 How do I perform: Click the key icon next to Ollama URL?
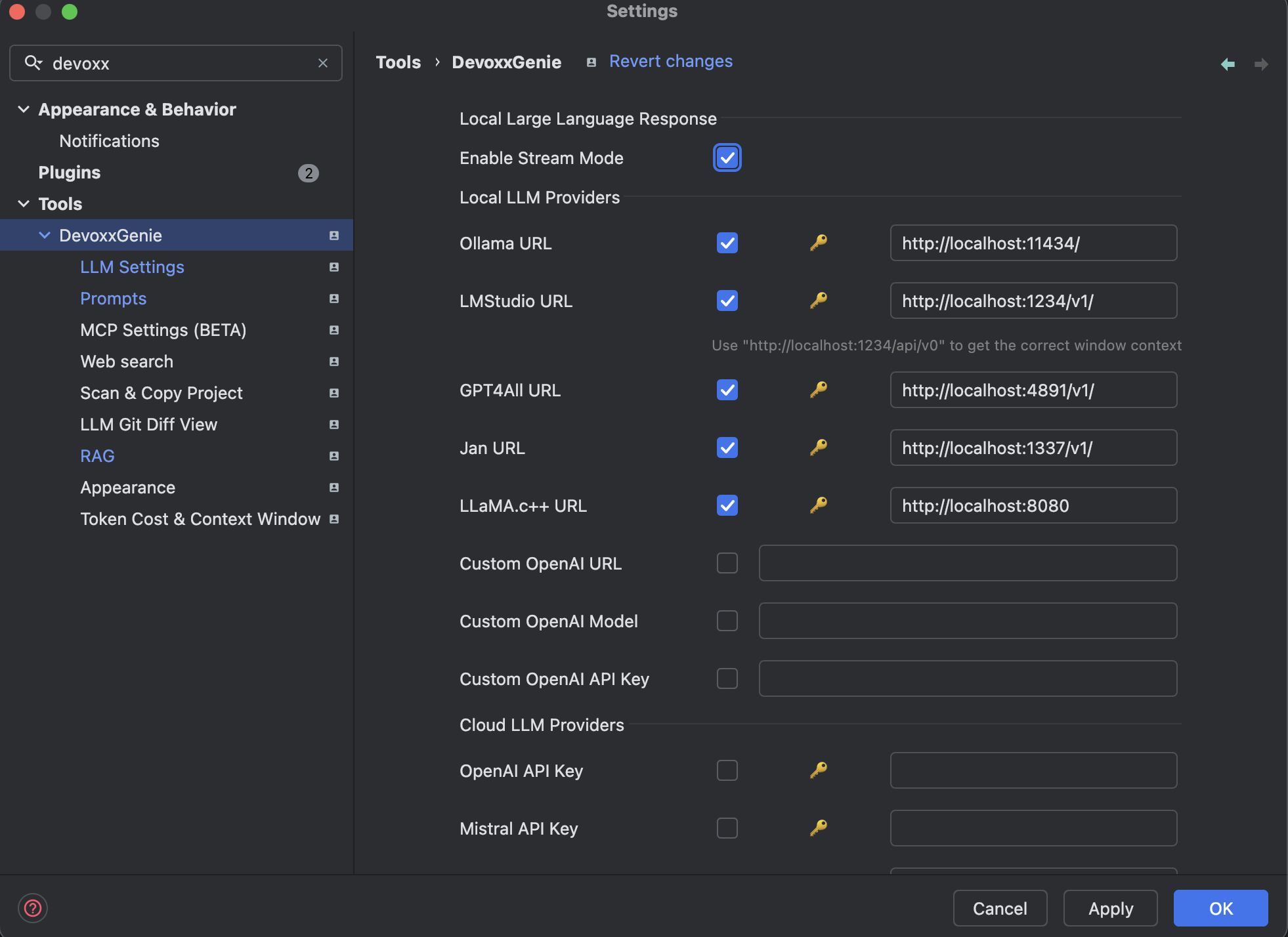[818, 243]
